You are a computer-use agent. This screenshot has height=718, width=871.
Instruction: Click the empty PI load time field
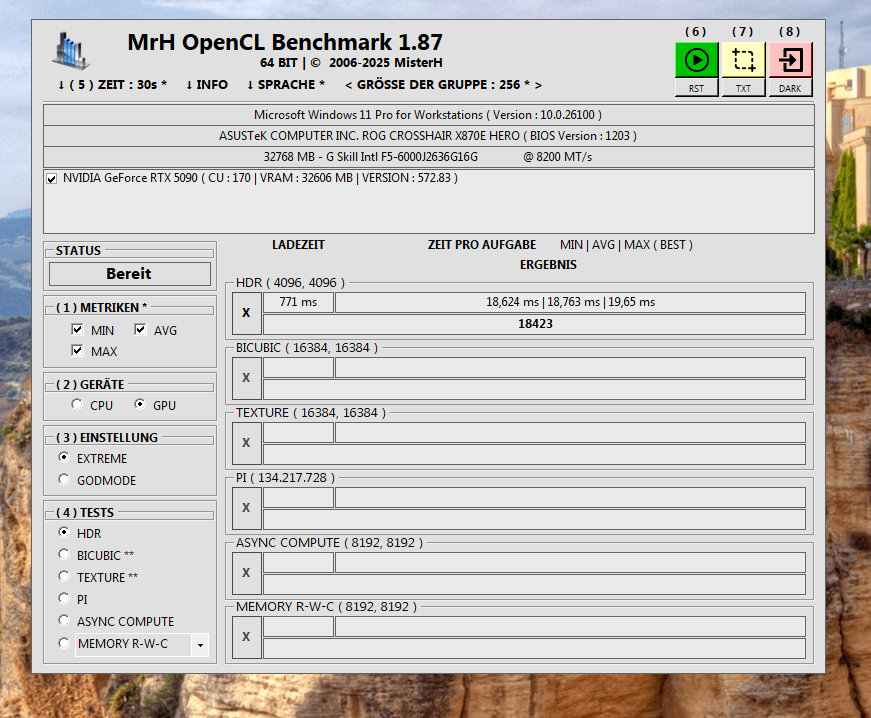[298, 498]
